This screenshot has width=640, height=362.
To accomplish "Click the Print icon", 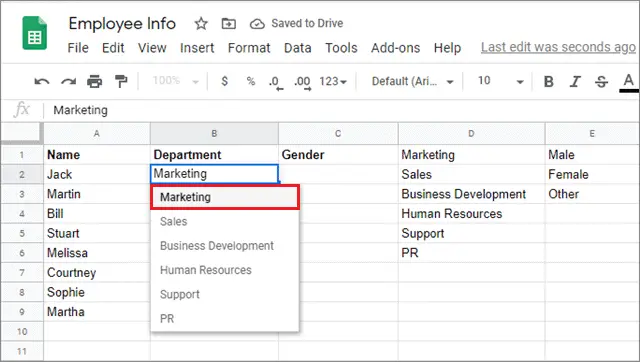I will pos(95,82).
